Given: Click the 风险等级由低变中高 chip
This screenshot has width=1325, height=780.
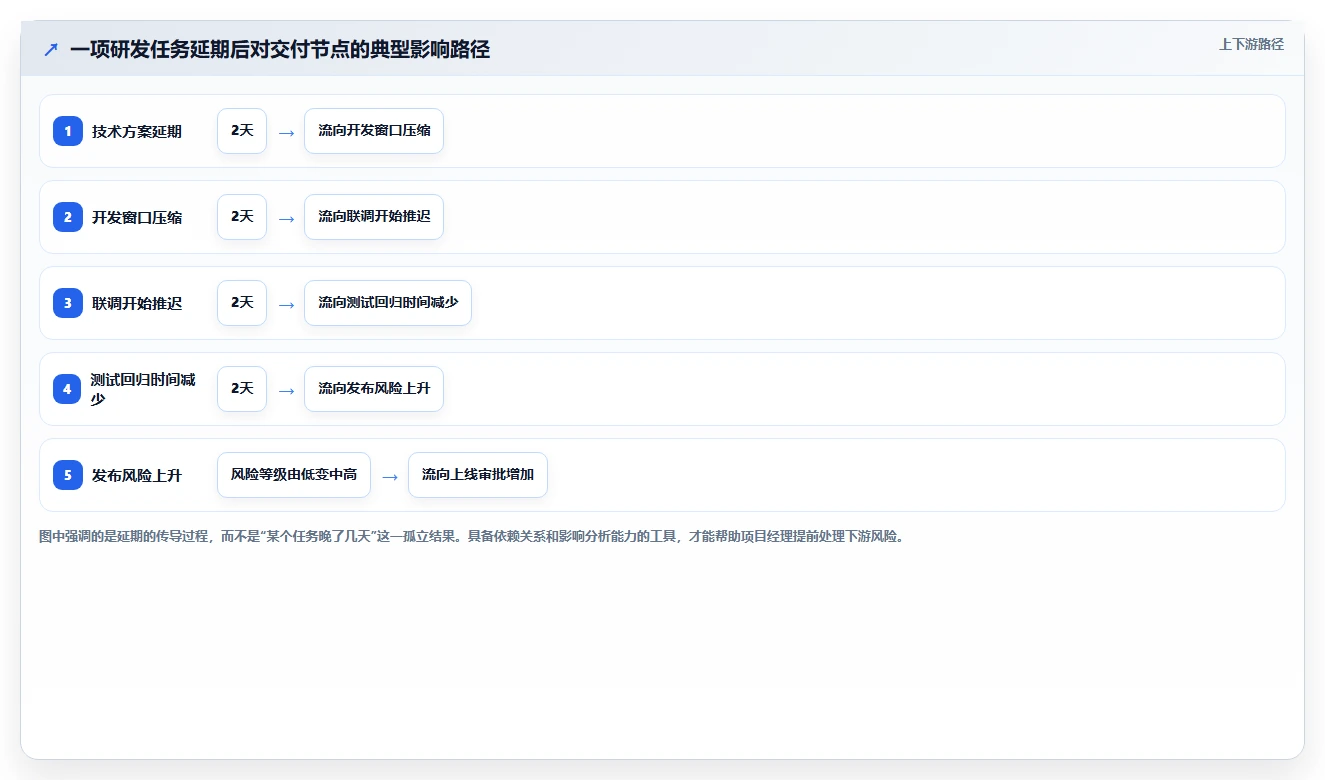Looking at the screenshot, I should pos(294,475).
